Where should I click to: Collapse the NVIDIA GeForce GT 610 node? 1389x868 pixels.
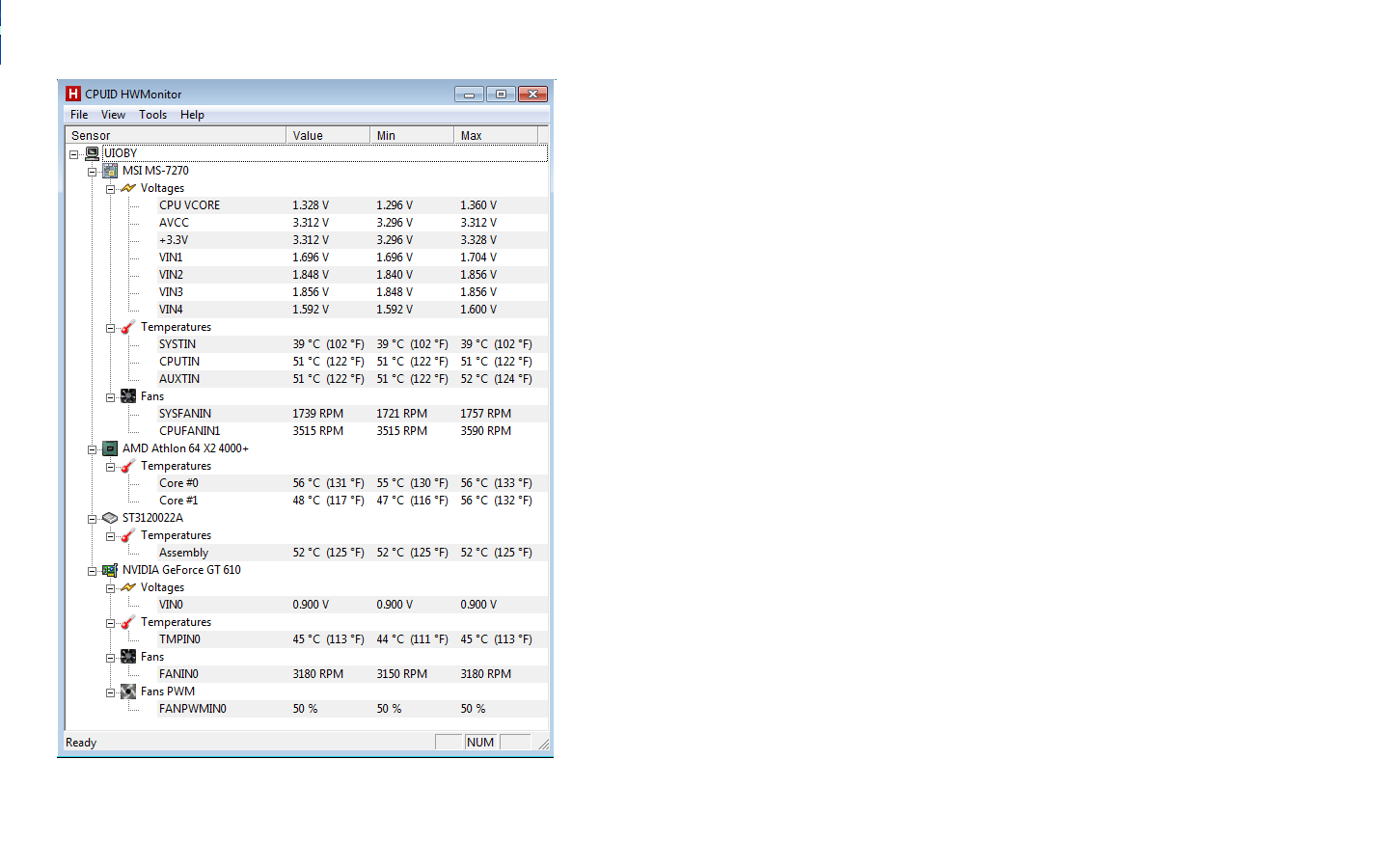(x=92, y=571)
